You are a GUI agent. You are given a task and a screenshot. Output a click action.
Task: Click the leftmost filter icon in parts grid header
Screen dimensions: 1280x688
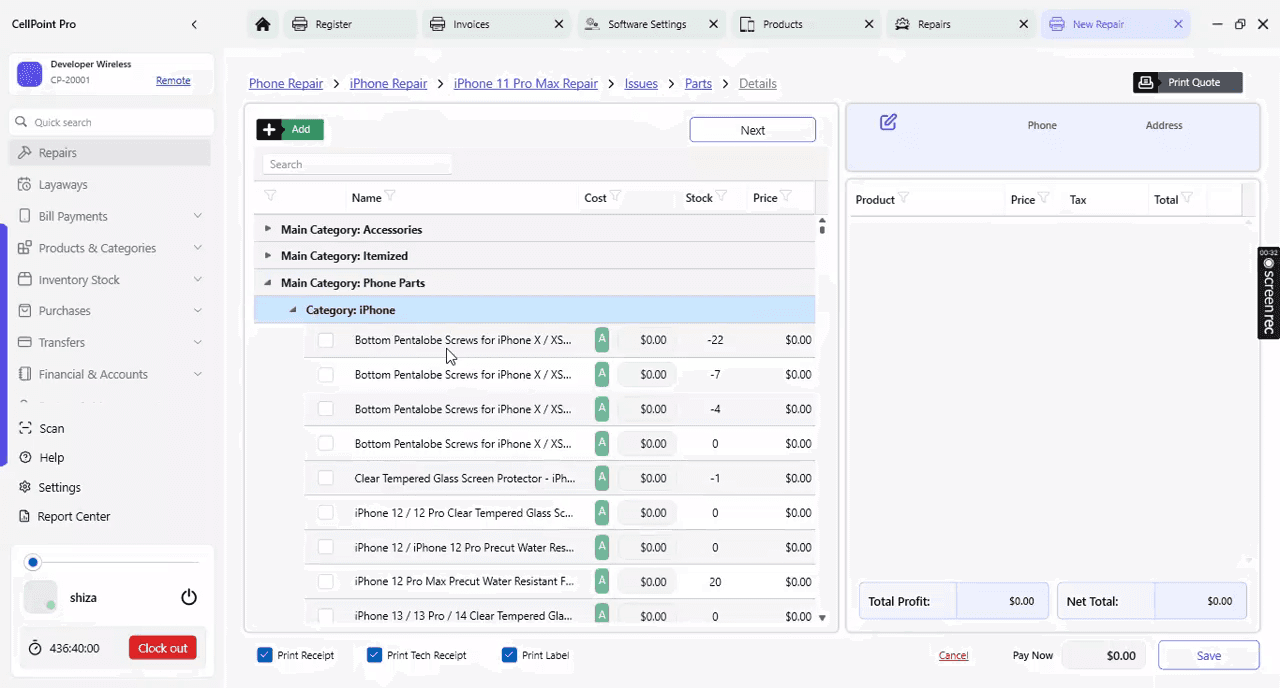coord(270,196)
